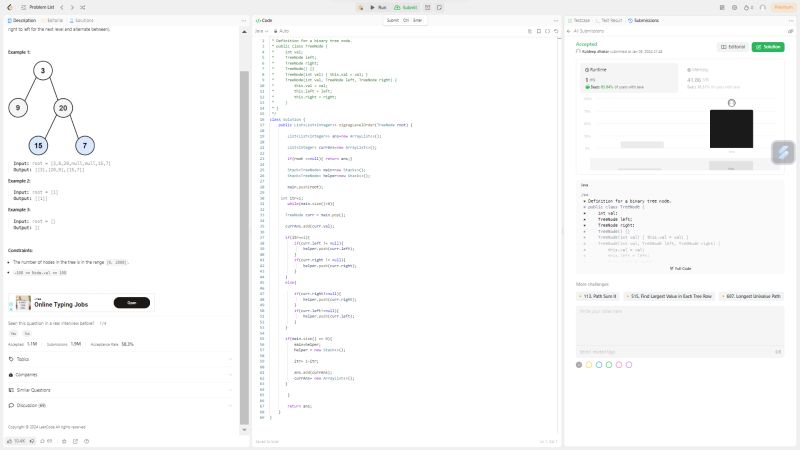This screenshot has width=800, height=450.
Task: Click green Solution button
Action: pyautogui.click(x=768, y=47)
